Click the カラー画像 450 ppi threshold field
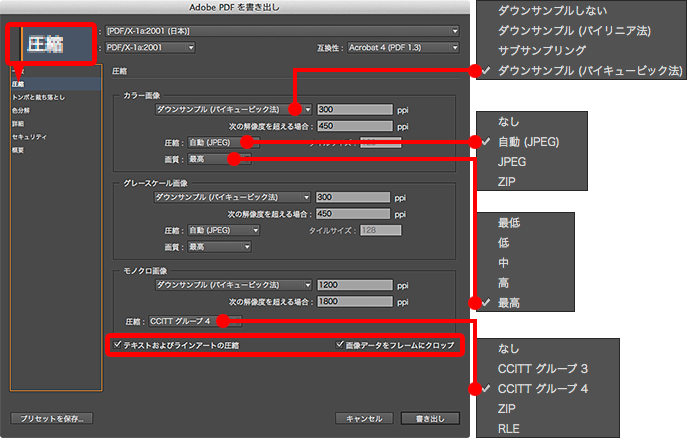Screen dimensions: 687x438 [x=354, y=126]
